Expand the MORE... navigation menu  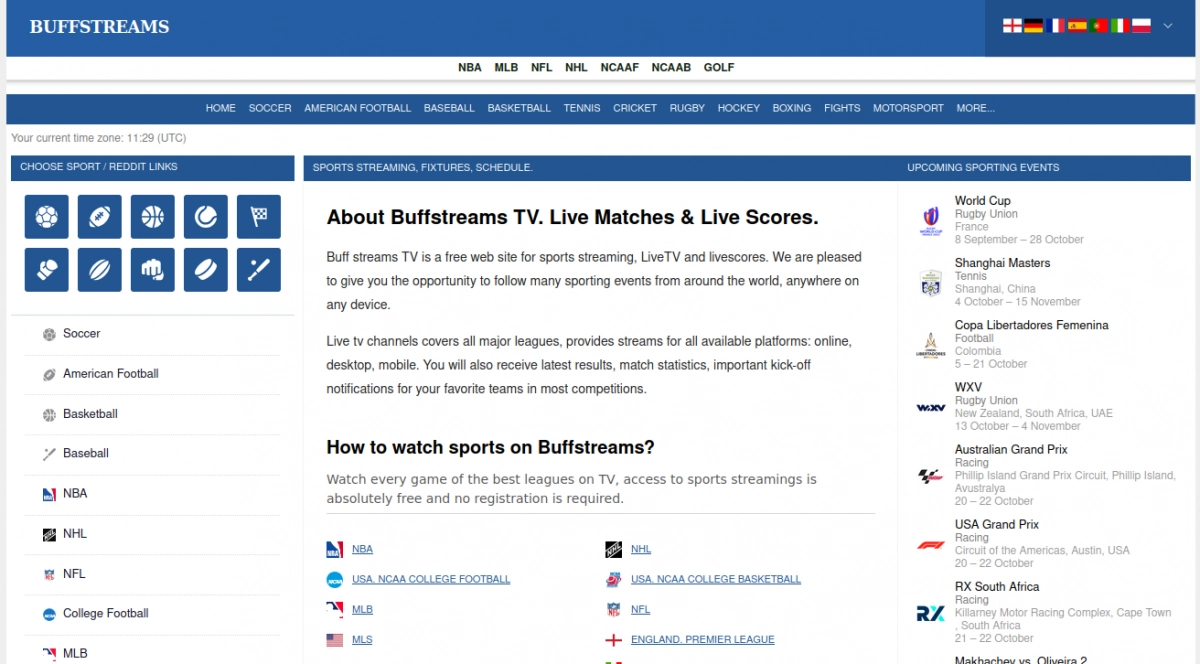click(x=975, y=108)
